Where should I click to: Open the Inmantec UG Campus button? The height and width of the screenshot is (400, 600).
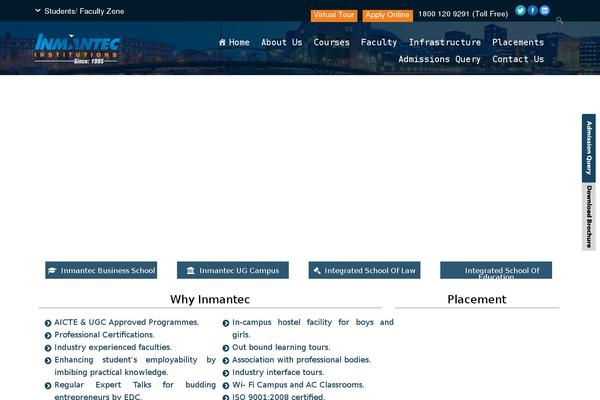click(x=233, y=270)
